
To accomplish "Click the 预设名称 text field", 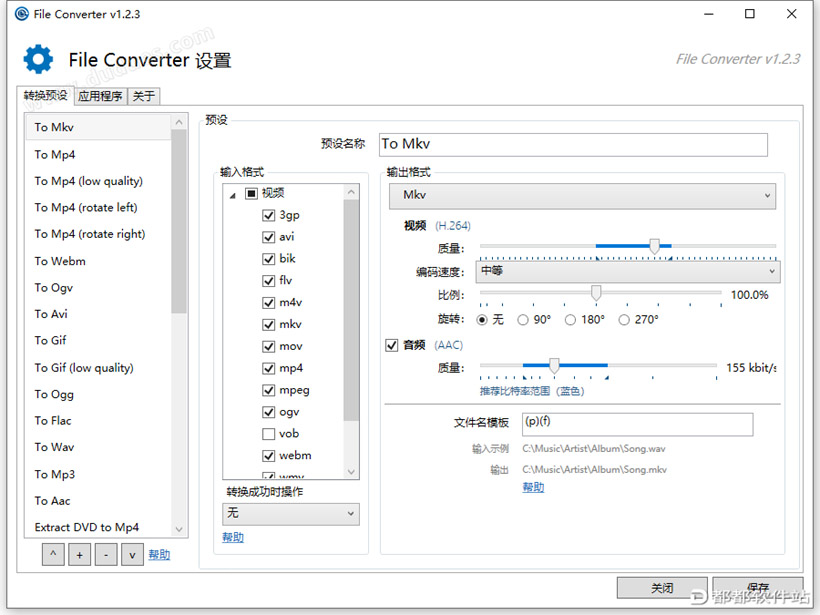I will coord(573,144).
